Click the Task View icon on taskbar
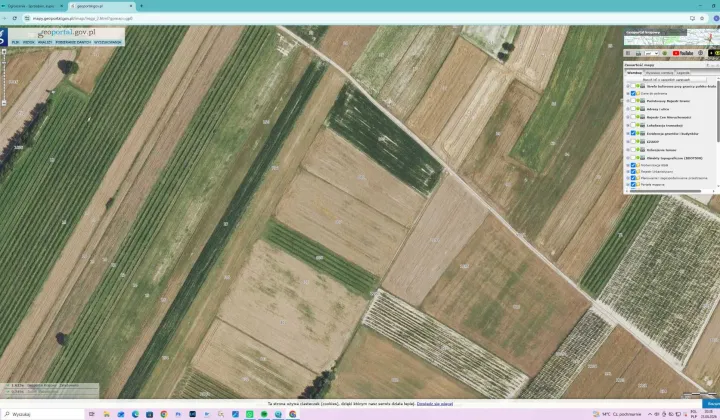The height and width of the screenshot is (420, 720). (91, 414)
